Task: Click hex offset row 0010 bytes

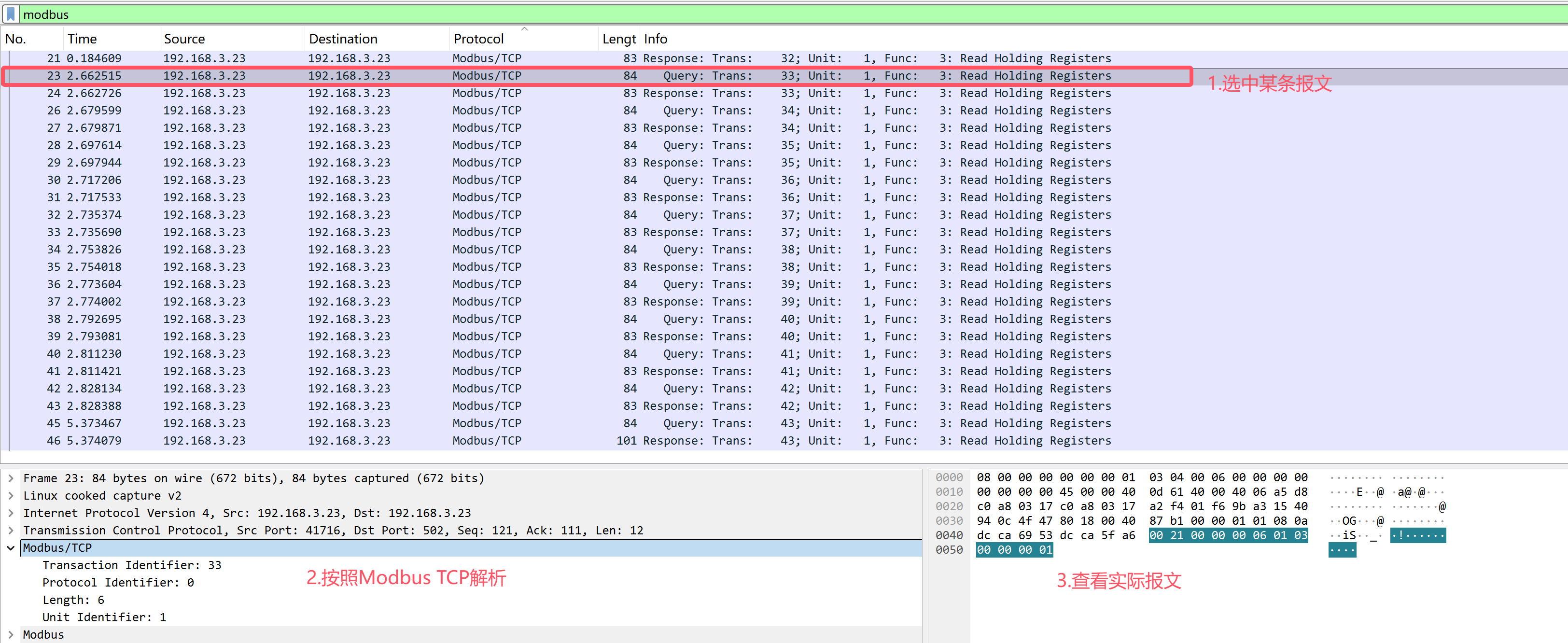Action: pos(1142,492)
